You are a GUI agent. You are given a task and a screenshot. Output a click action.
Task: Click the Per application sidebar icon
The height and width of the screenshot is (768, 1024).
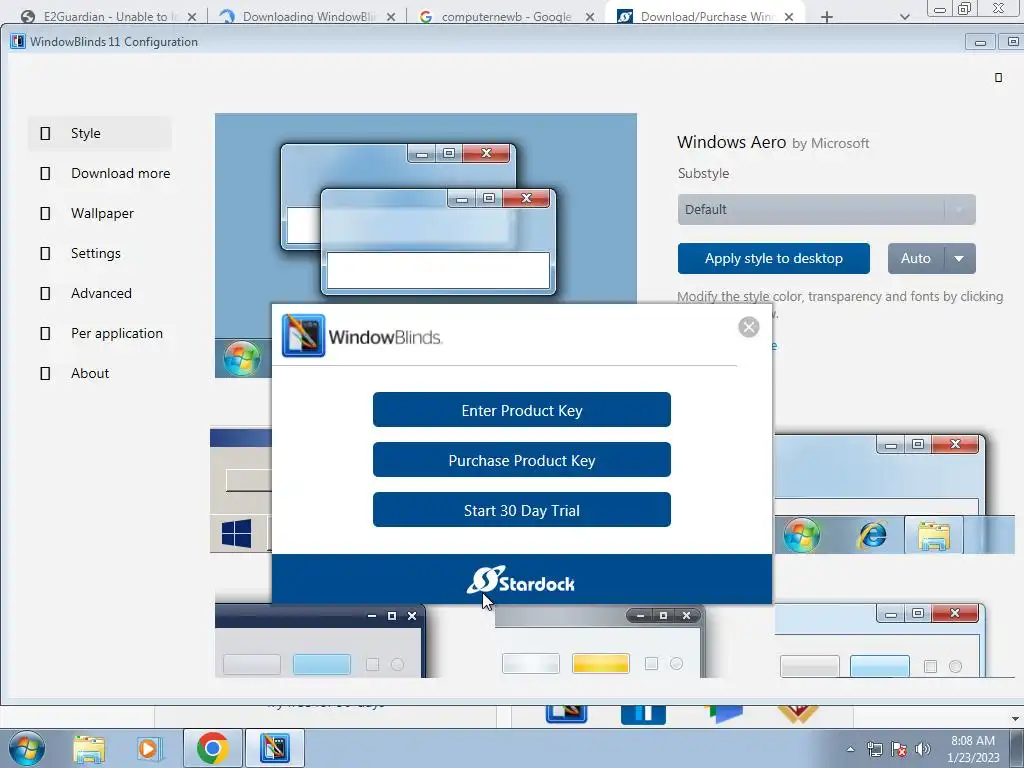tap(45, 333)
